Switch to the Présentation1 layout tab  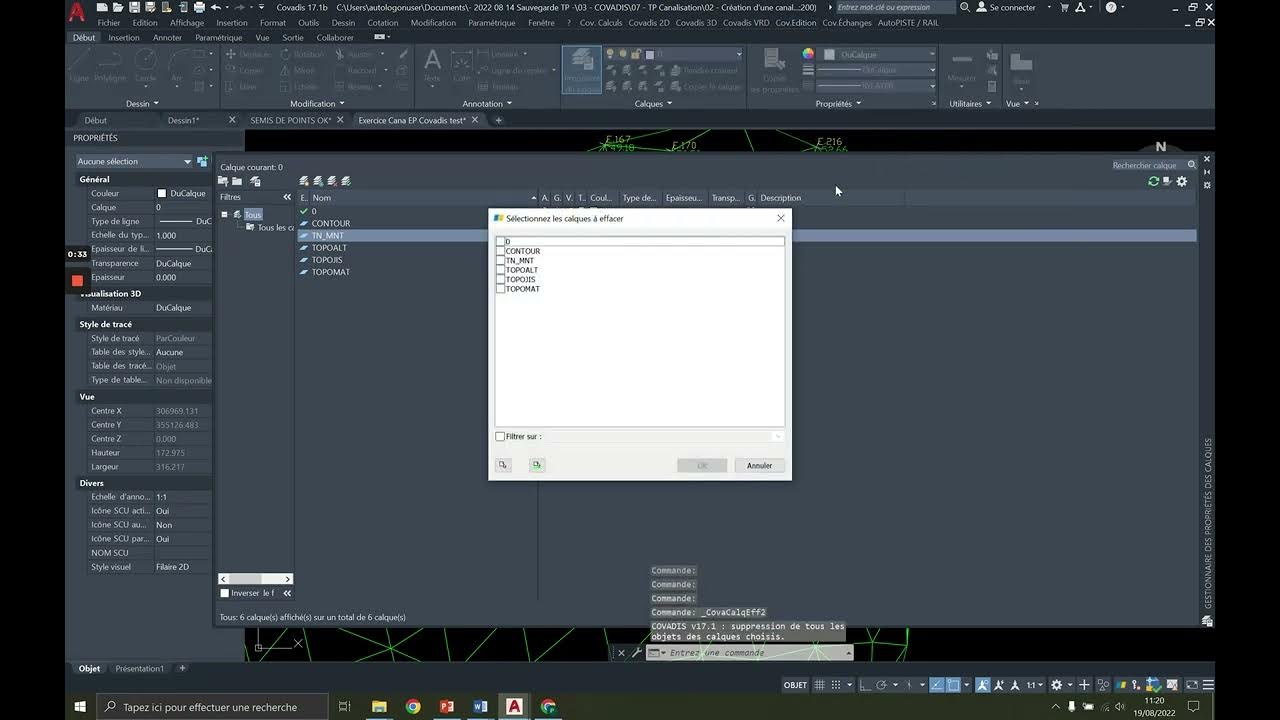point(139,668)
